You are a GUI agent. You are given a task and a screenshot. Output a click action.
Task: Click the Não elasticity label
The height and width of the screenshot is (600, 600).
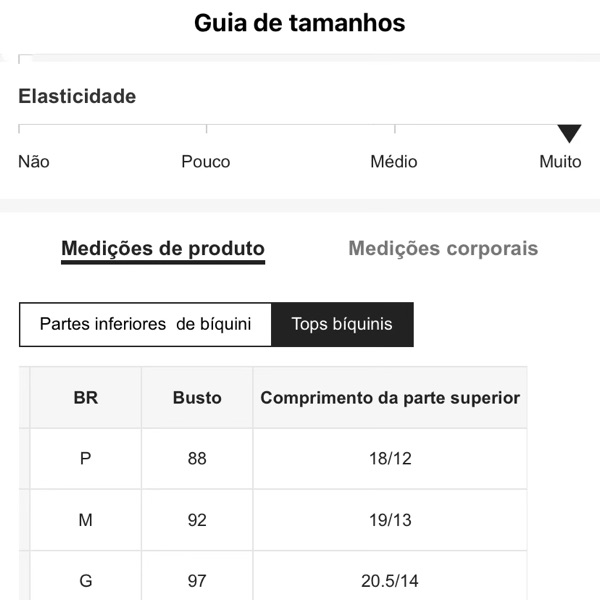pyautogui.click(x=34, y=162)
